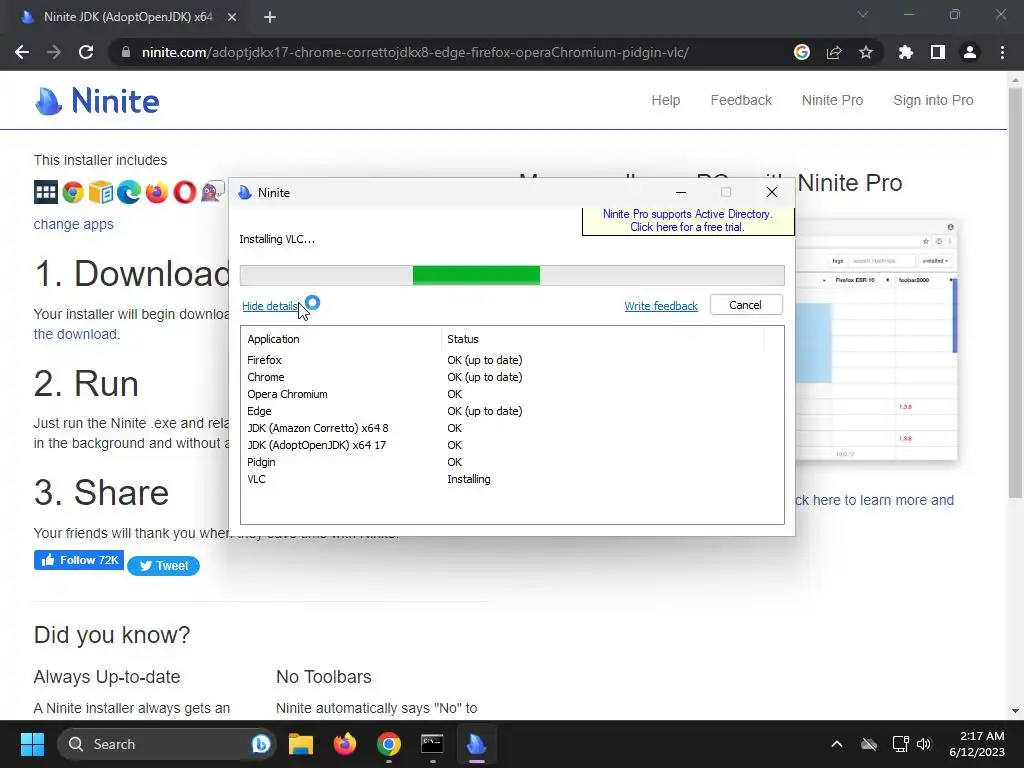
Task: Click the Windows taskbar Search box
Action: [167, 744]
